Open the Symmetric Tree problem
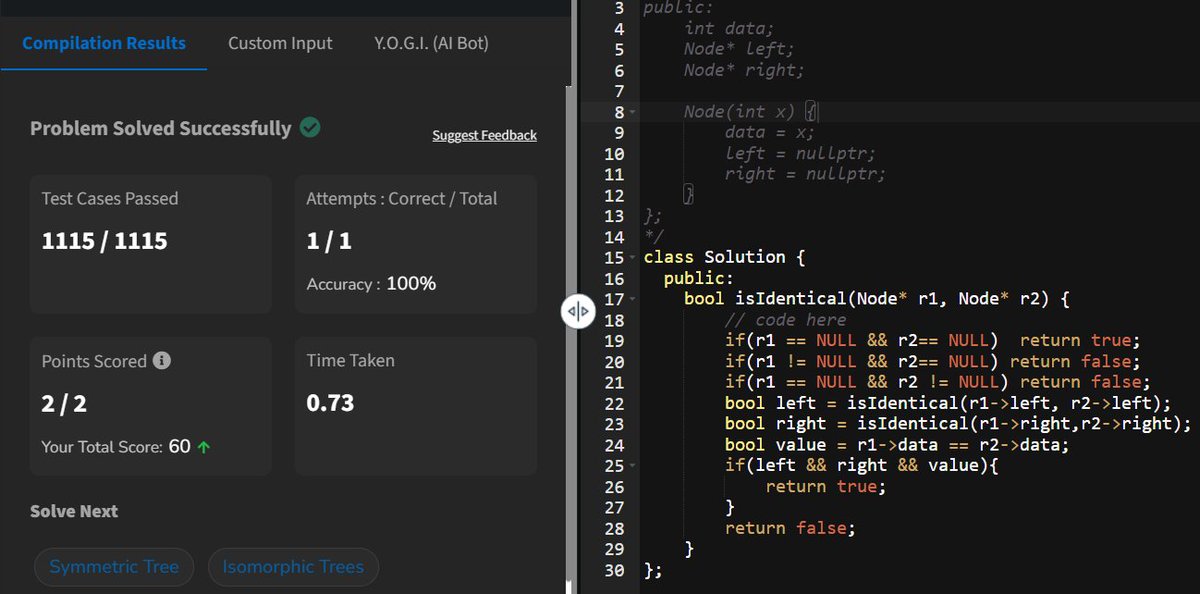Image resolution: width=1200 pixels, height=594 pixels. coord(114,567)
